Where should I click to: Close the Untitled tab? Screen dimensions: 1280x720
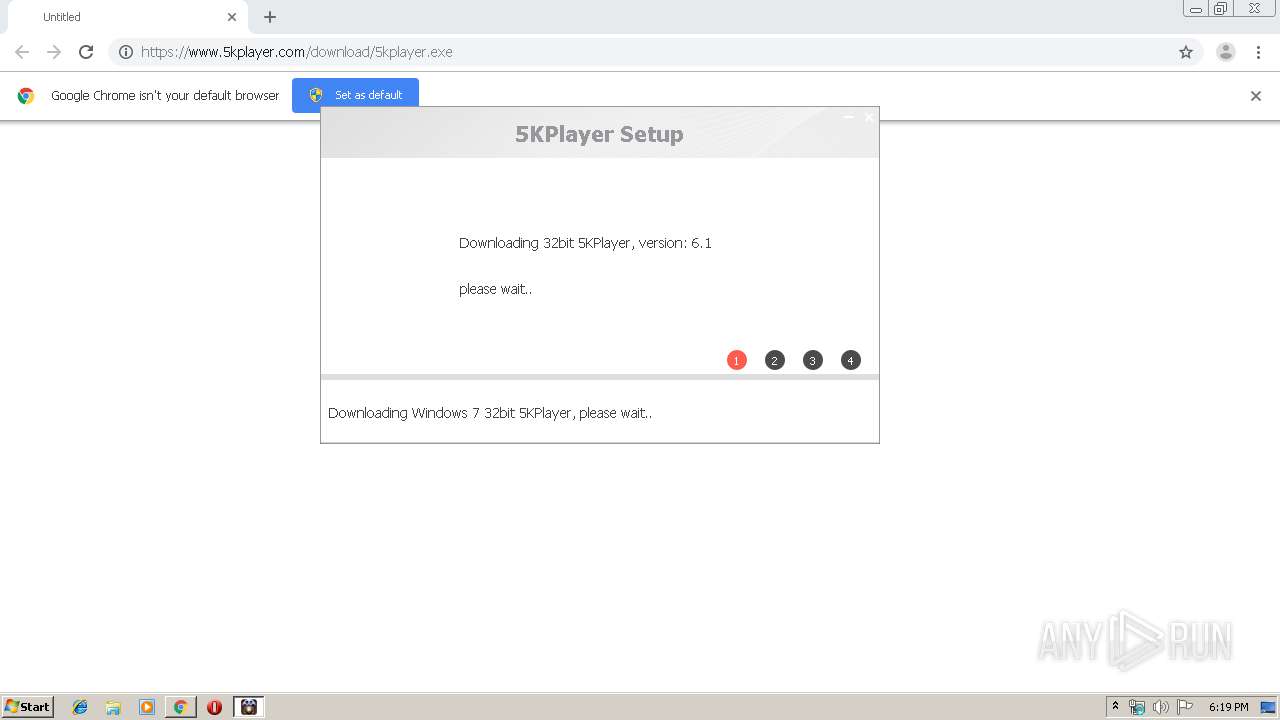[x=232, y=17]
